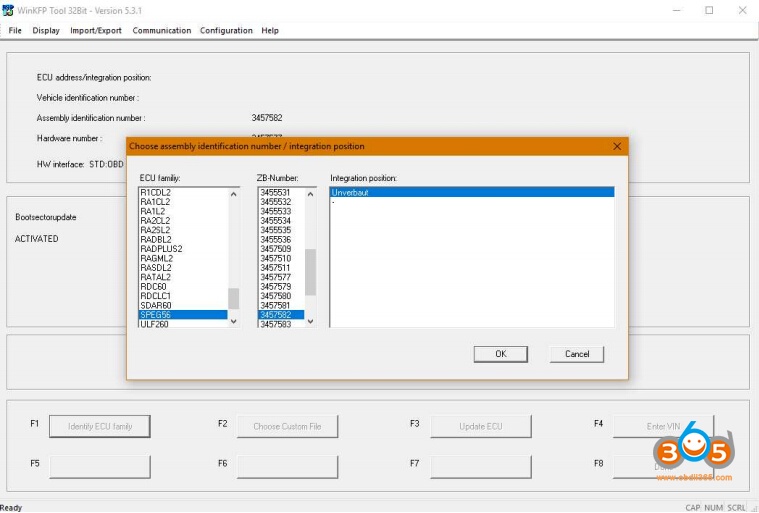759x513 pixels.
Task: Open the Communication menu
Action: pos(161,31)
